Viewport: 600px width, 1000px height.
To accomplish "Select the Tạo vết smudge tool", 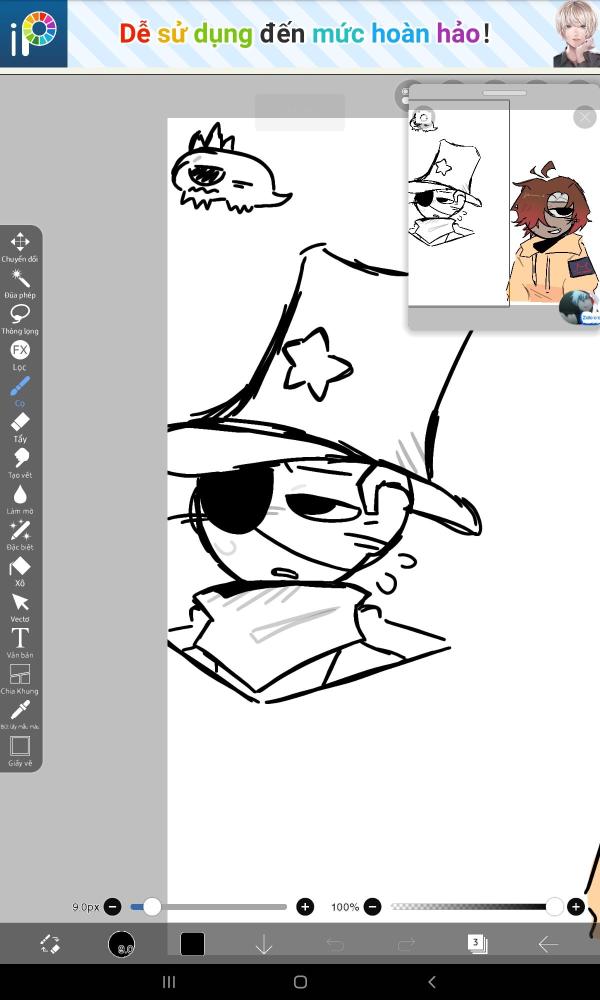I will 20,463.
